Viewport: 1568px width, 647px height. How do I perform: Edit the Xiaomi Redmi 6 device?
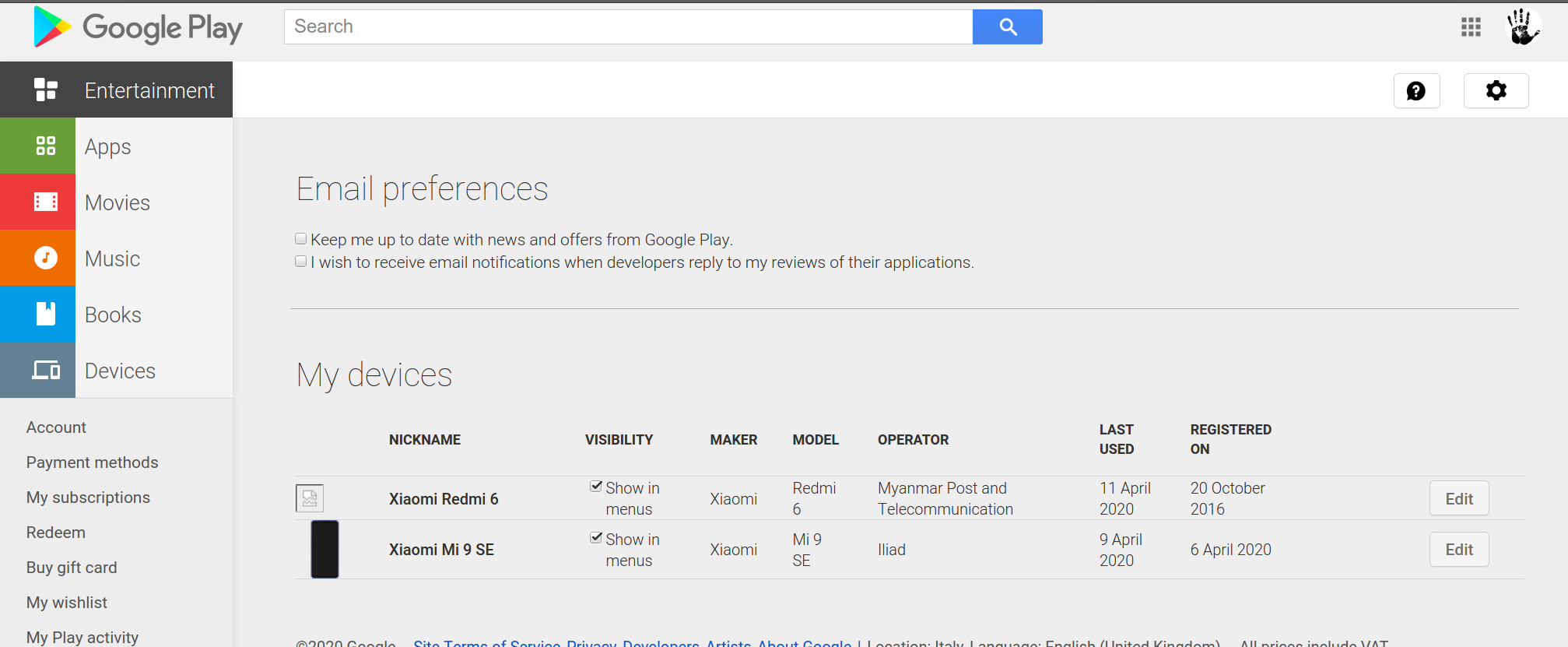point(1459,498)
